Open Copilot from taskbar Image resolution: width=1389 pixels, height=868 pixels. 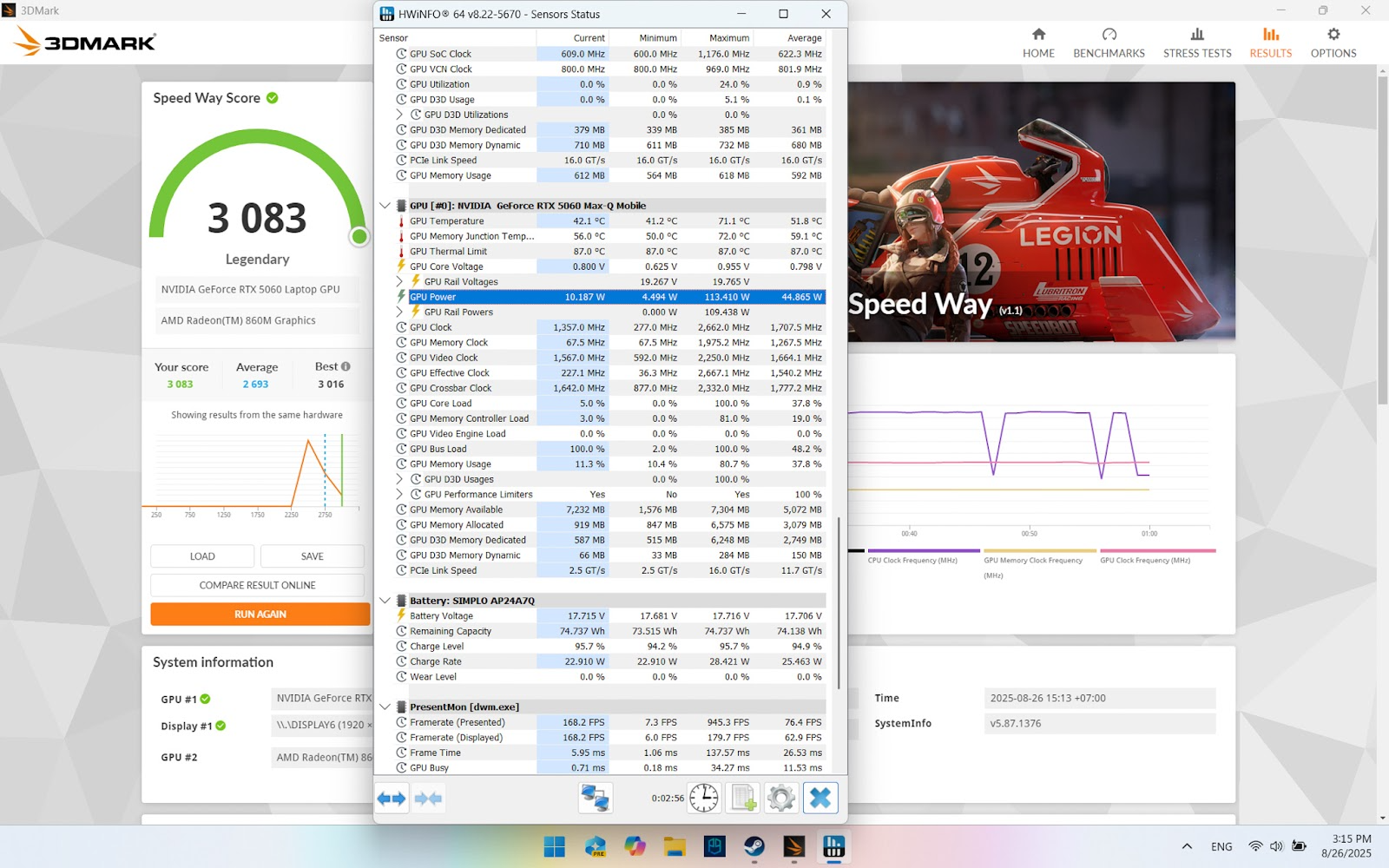pos(635,846)
